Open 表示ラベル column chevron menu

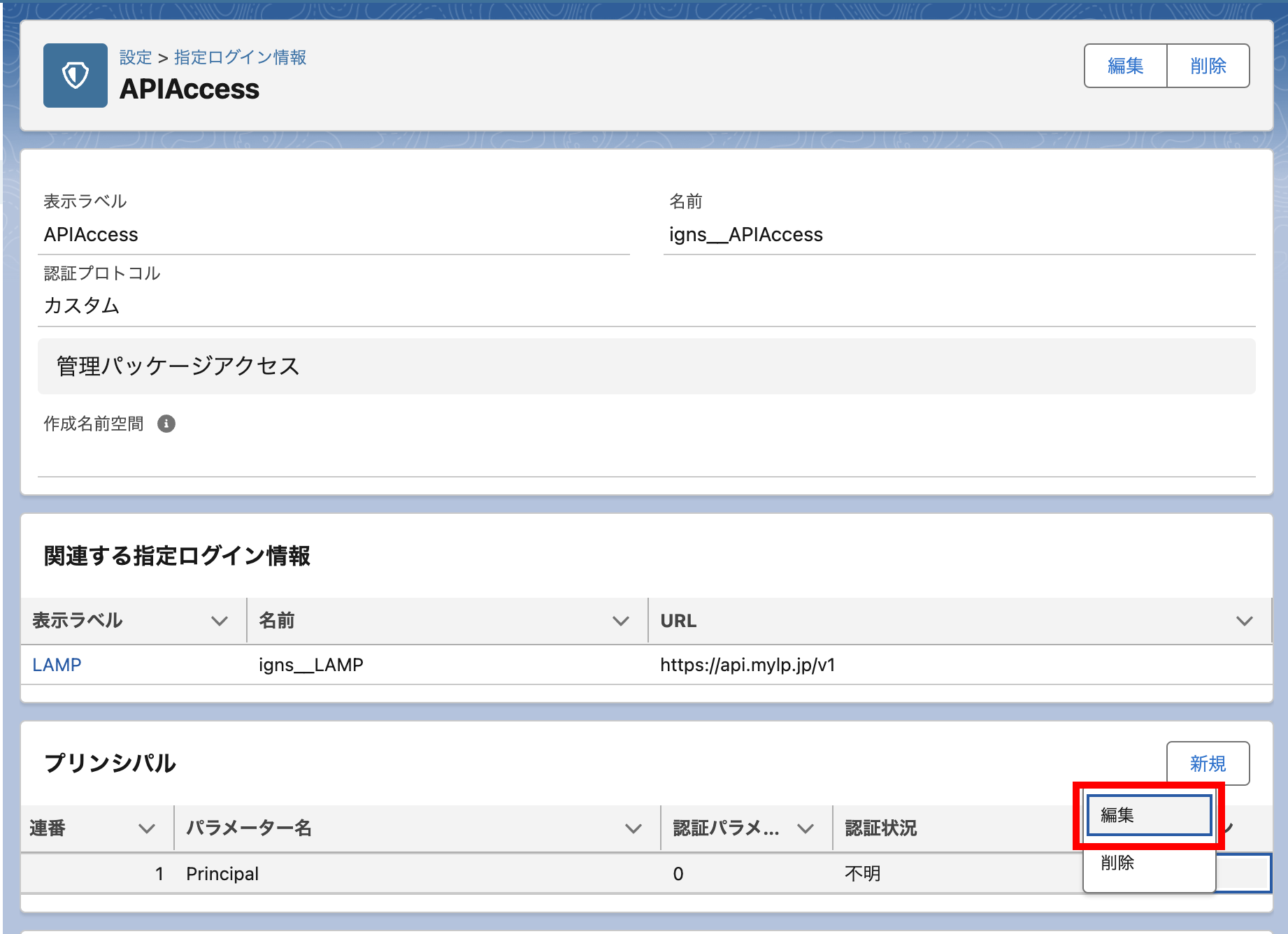click(x=220, y=621)
